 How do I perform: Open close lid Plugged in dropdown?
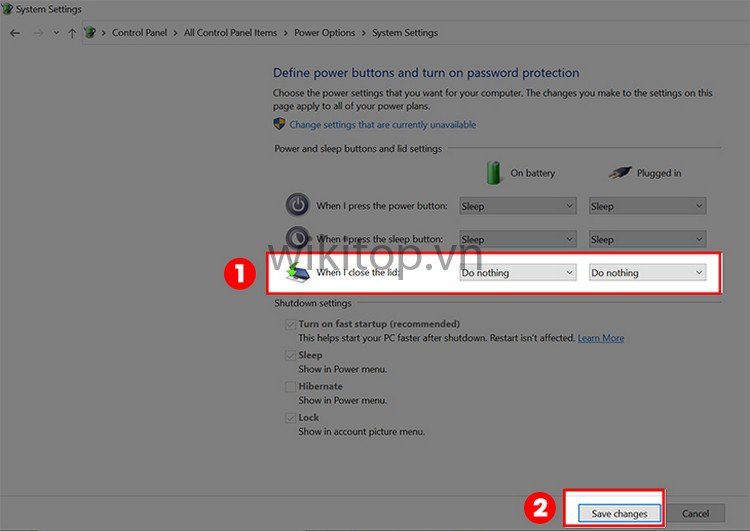(647, 272)
